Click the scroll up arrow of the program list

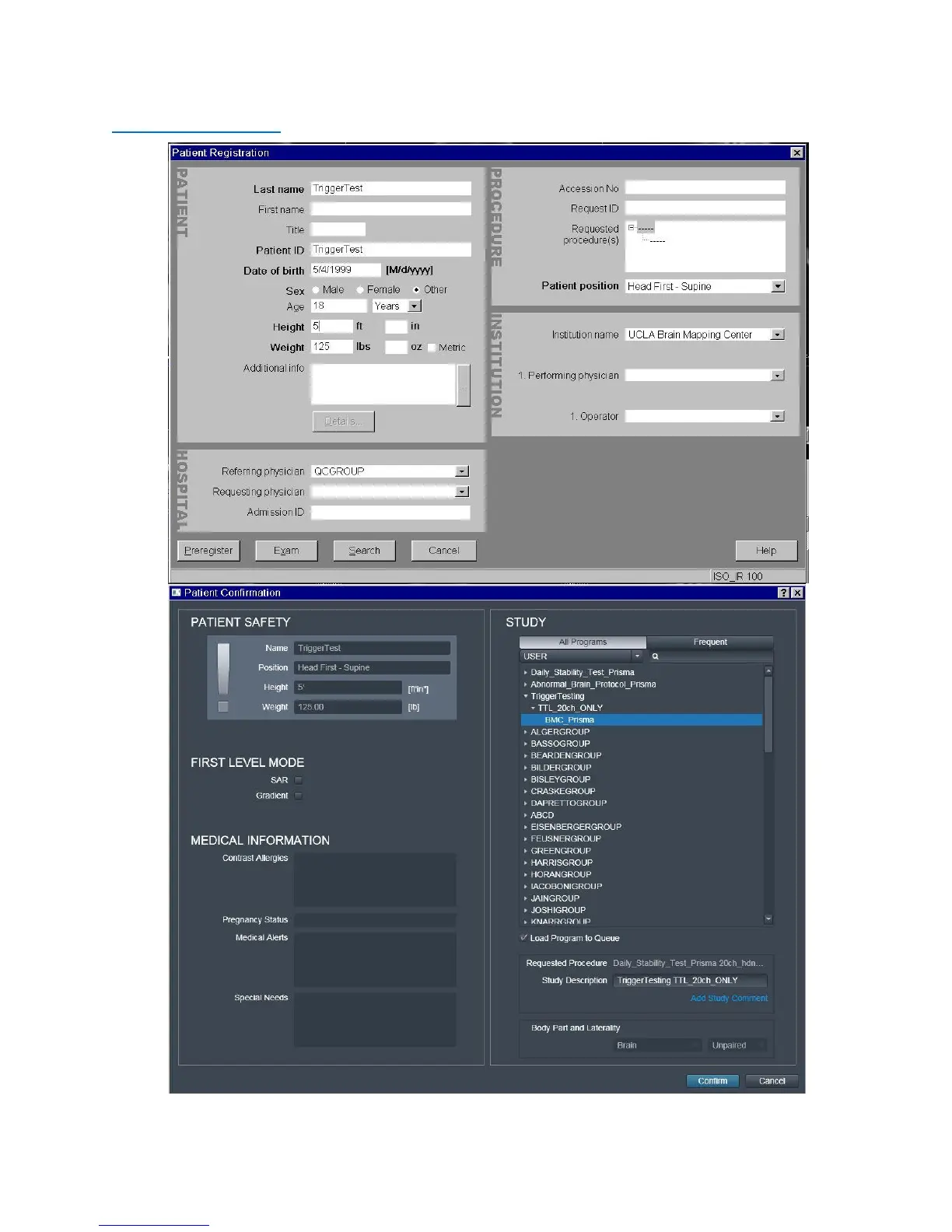coord(768,670)
